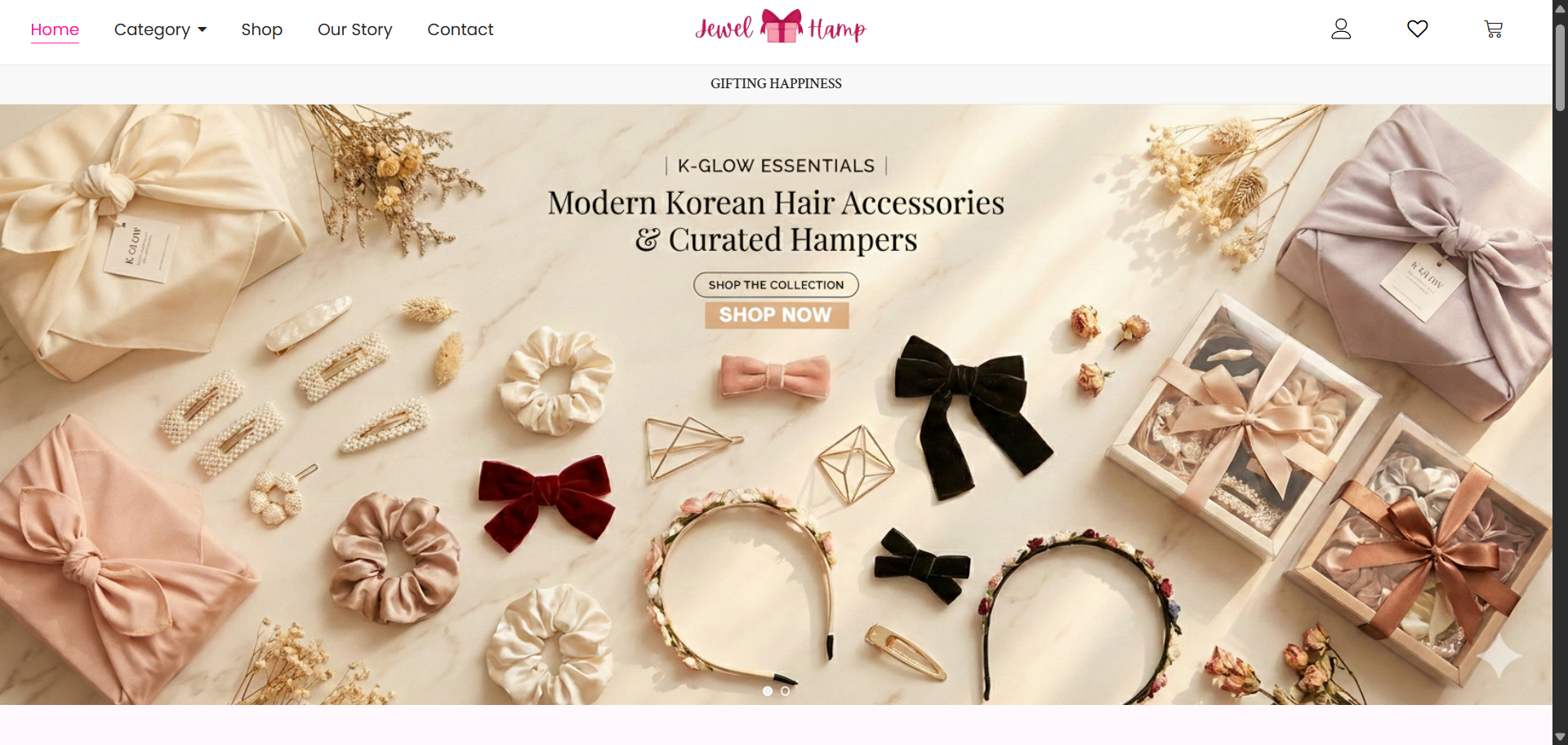The height and width of the screenshot is (745, 1568).
Task: Go to the Home menu item
Action: click(x=55, y=29)
